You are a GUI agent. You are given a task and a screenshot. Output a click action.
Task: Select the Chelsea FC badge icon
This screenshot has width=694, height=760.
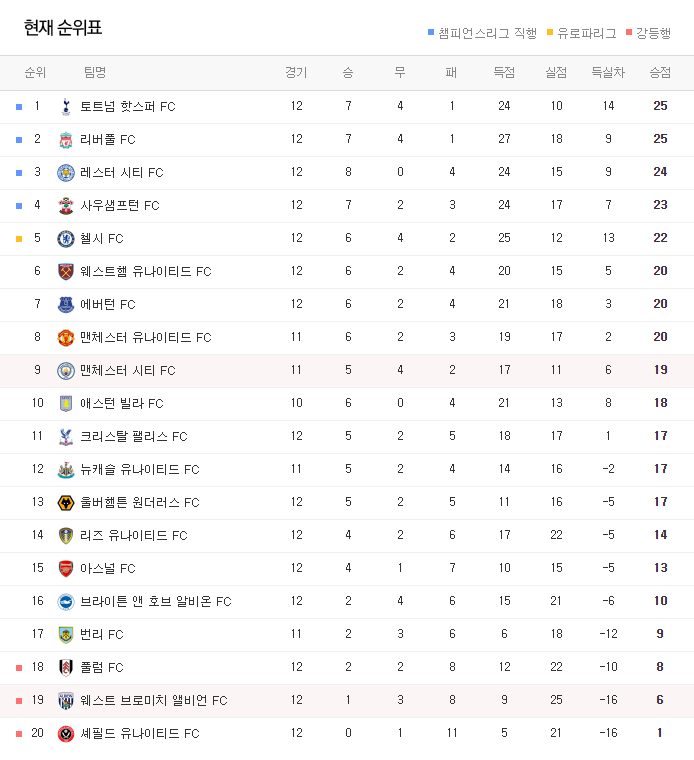66,238
